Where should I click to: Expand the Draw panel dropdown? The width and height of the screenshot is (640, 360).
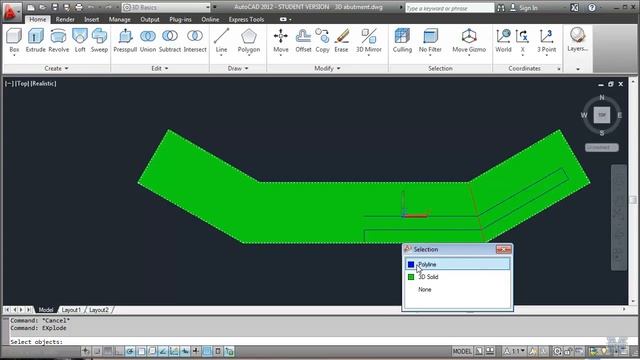point(238,69)
